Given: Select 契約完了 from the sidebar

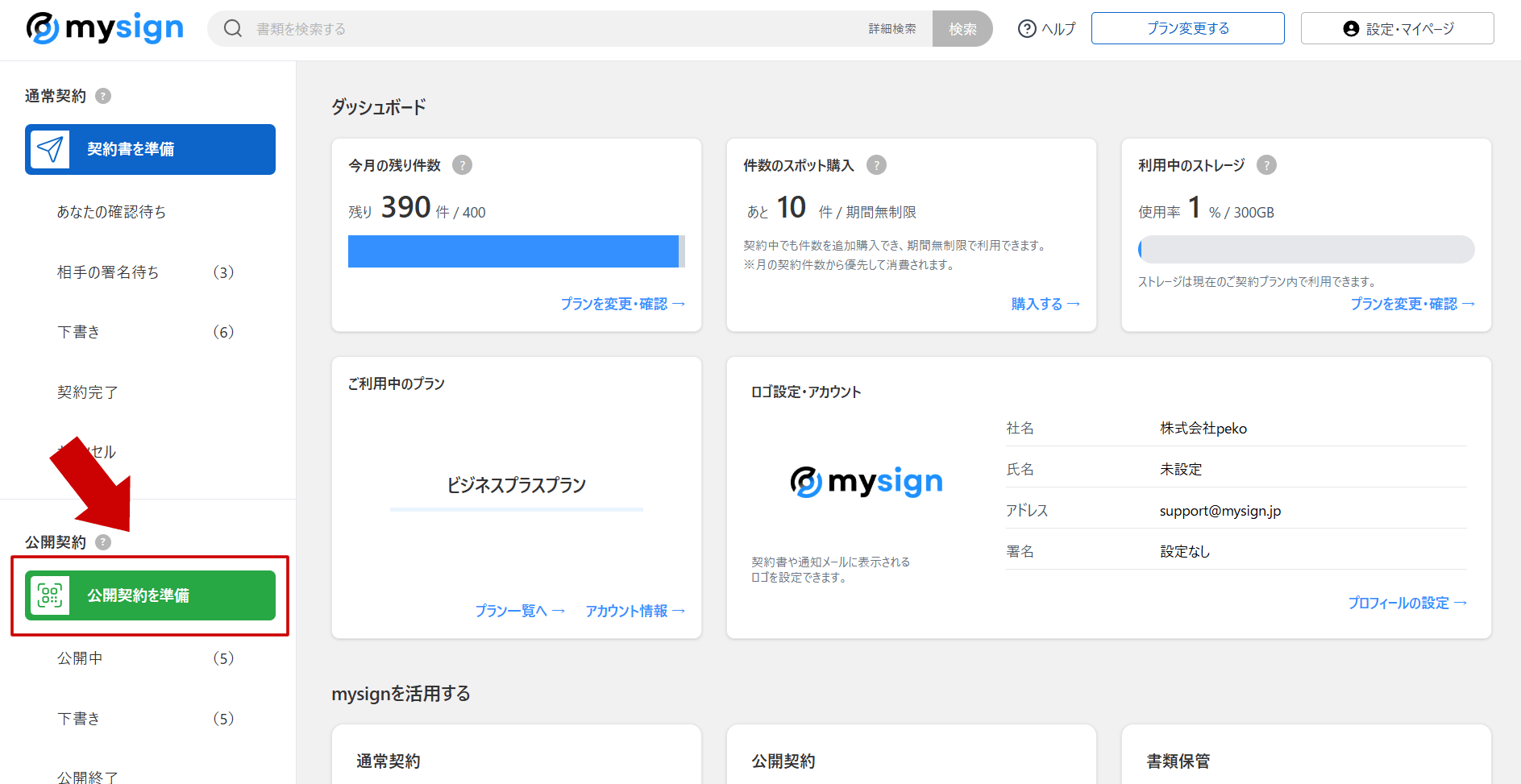Looking at the screenshot, I should tap(89, 392).
